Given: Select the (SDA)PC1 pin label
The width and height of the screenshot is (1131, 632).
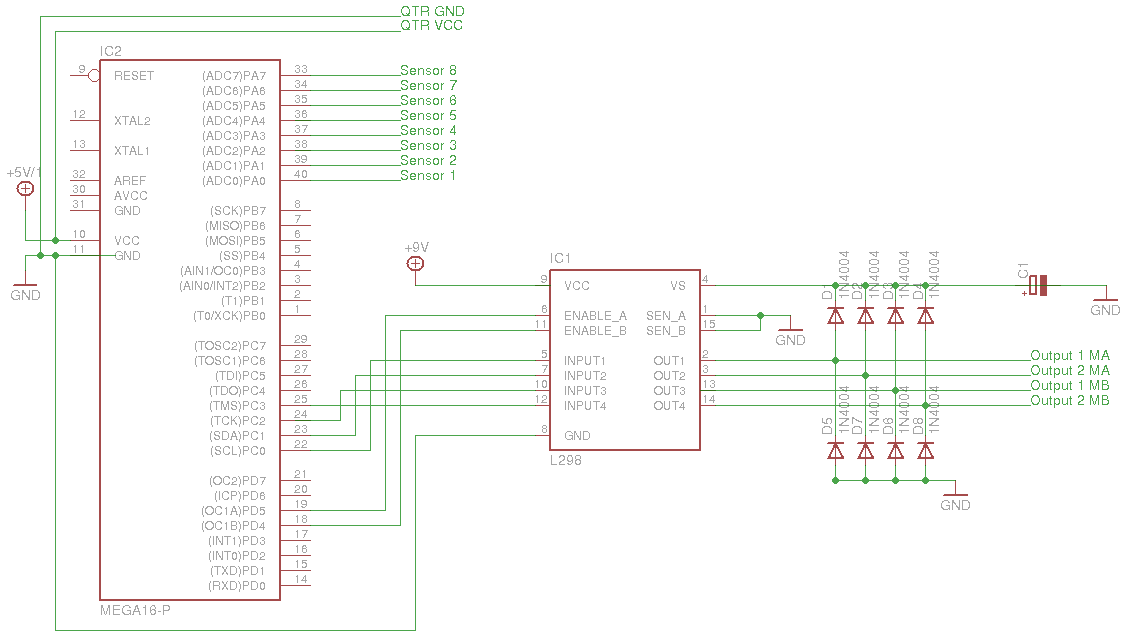Looking at the screenshot, I should tap(237, 436).
